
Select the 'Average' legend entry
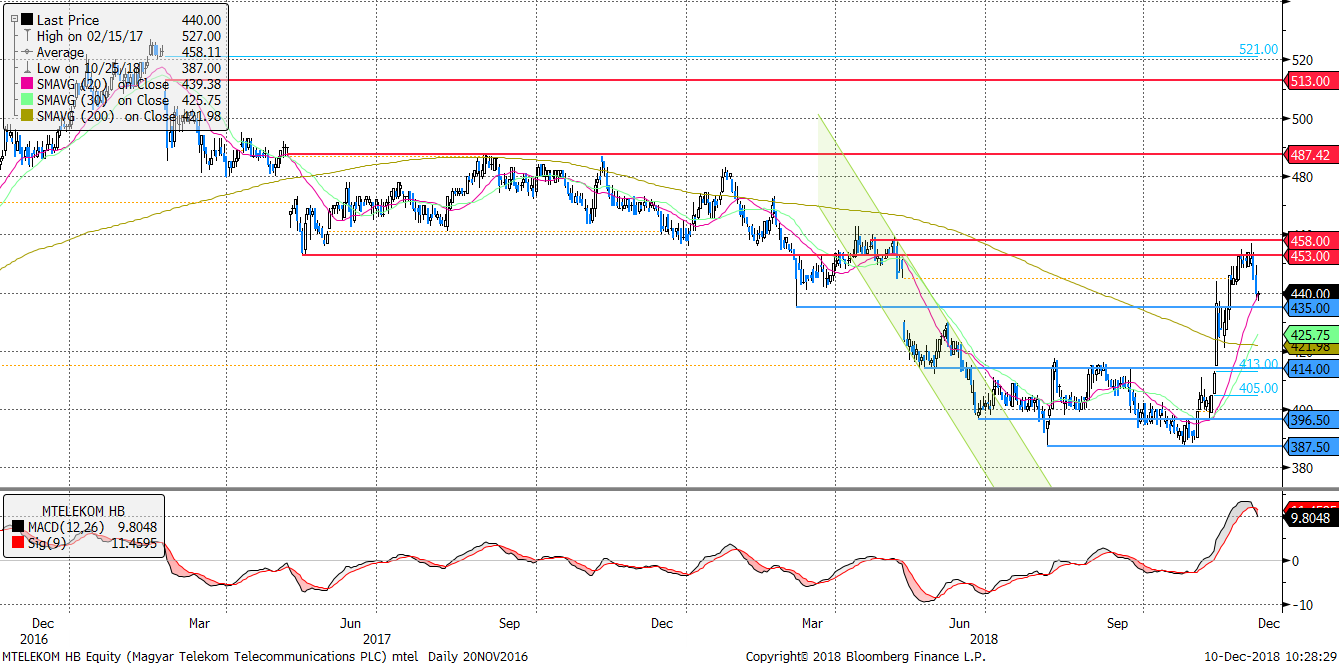[x=62, y=52]
